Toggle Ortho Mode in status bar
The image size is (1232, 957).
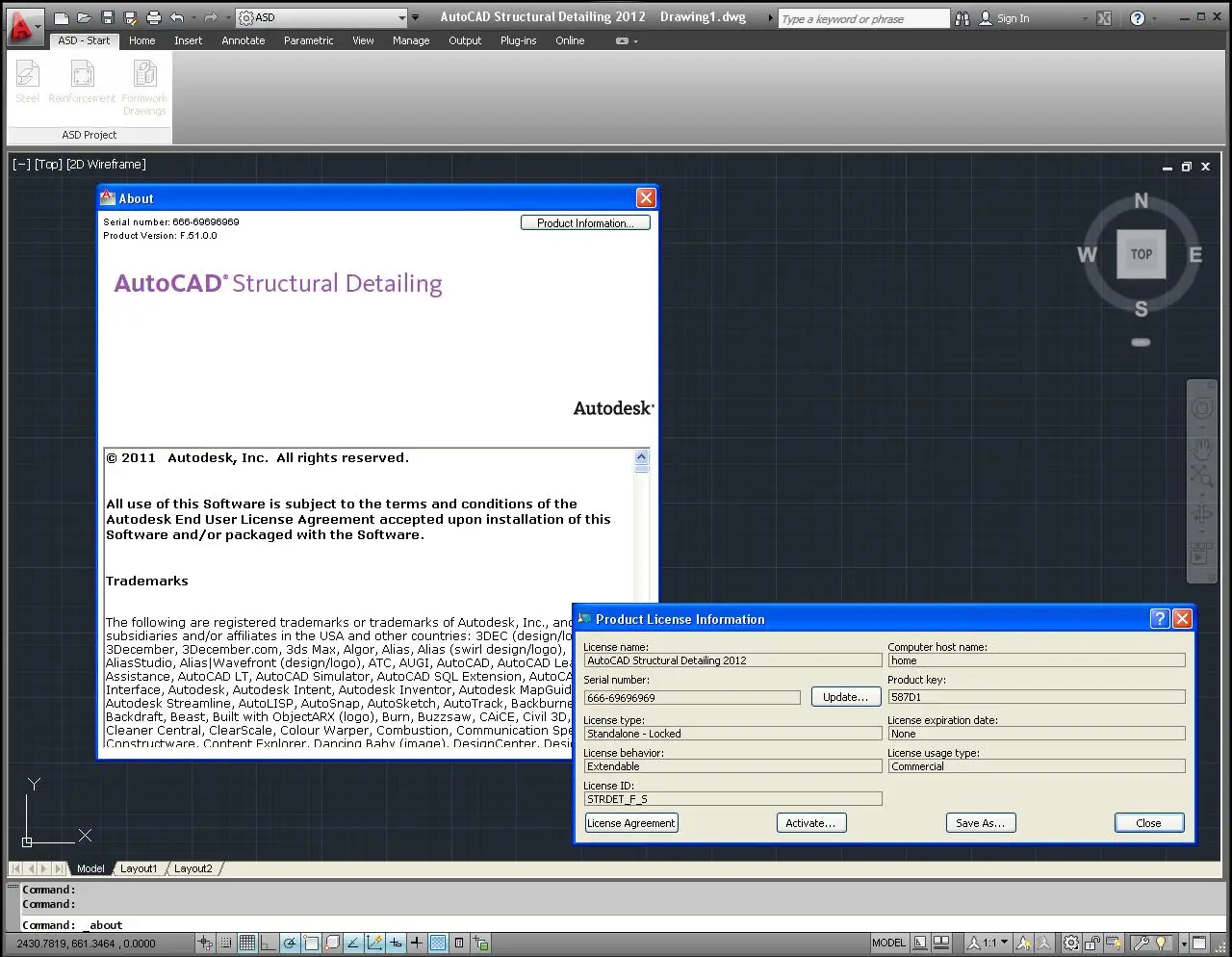[269, 943]
